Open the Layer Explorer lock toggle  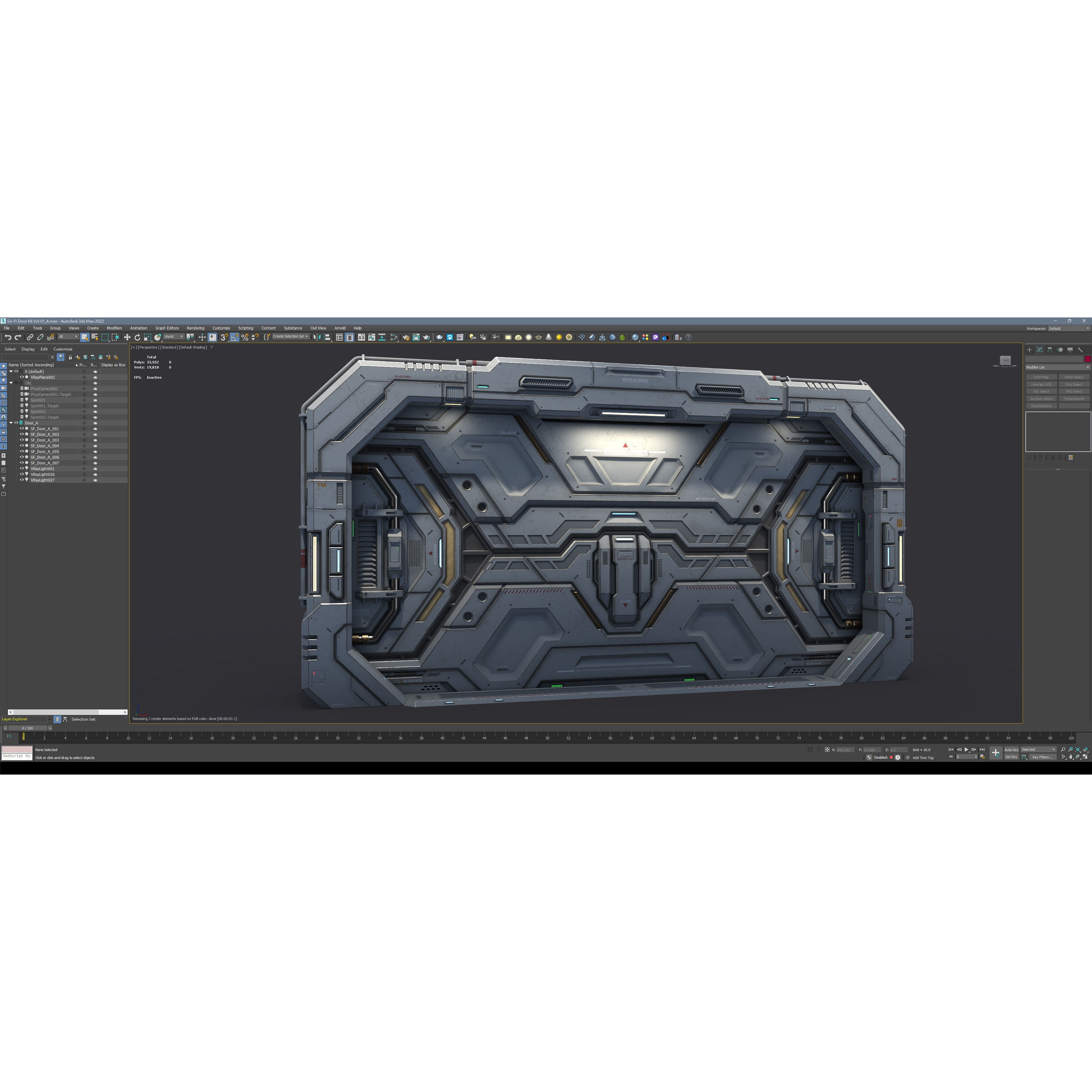pos(71,358)
